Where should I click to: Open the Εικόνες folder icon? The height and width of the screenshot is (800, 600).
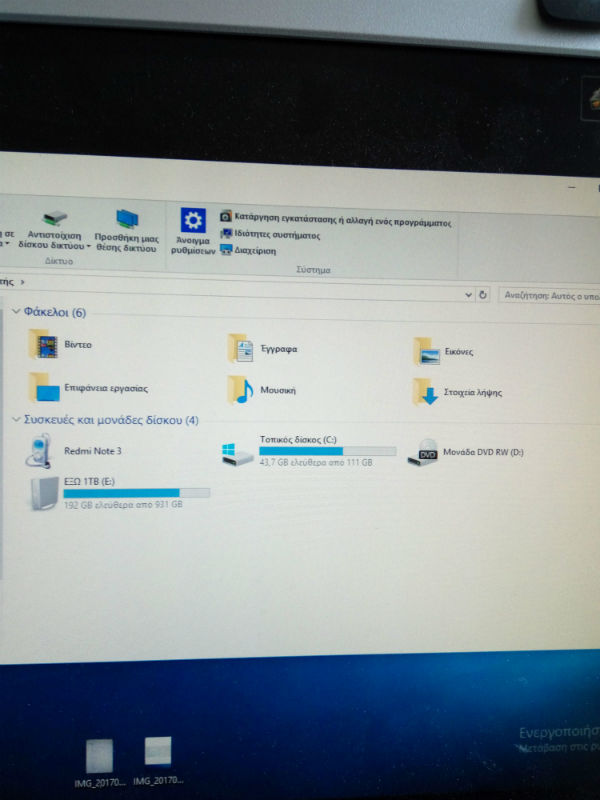427,351
